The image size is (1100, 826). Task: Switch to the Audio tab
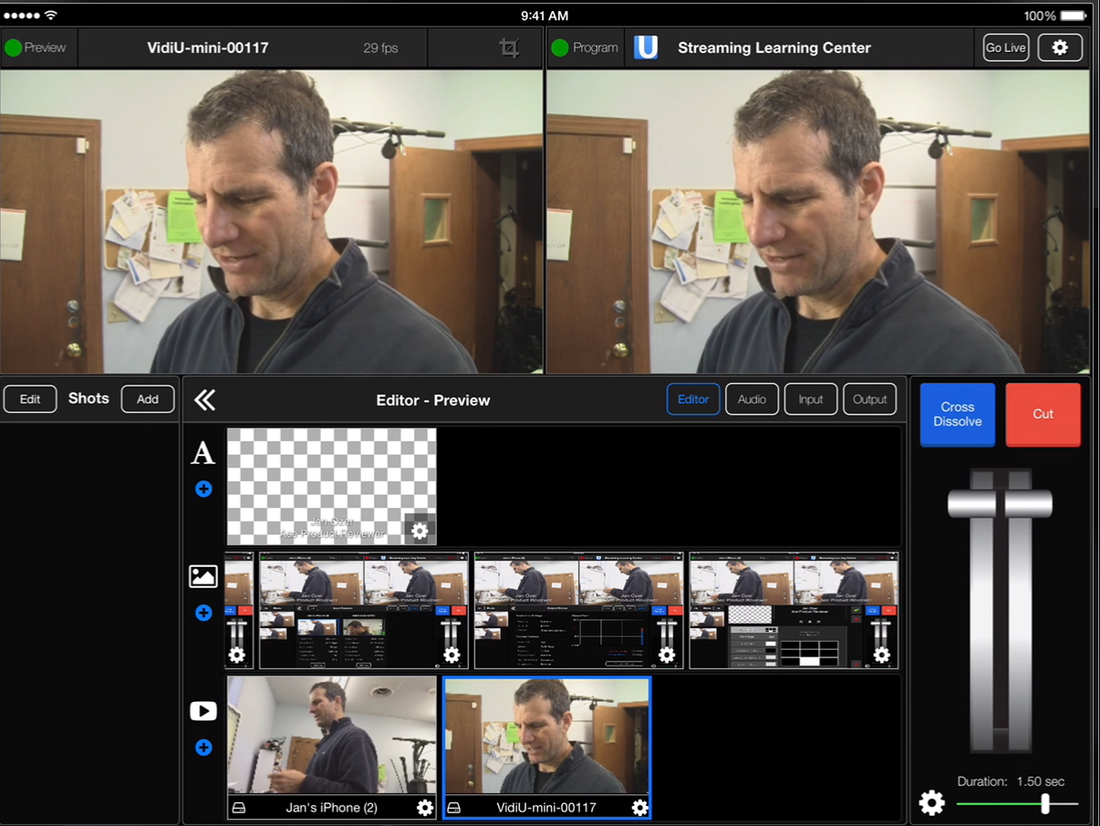point(751,399)
